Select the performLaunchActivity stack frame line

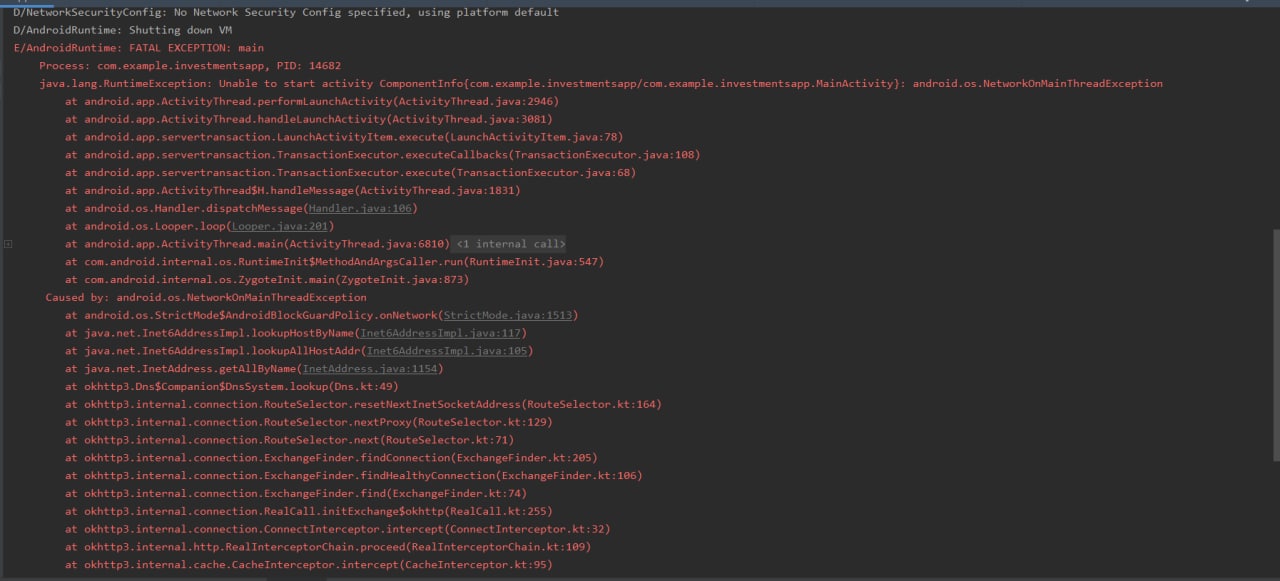pyautogui.click(x=312, y=102)
